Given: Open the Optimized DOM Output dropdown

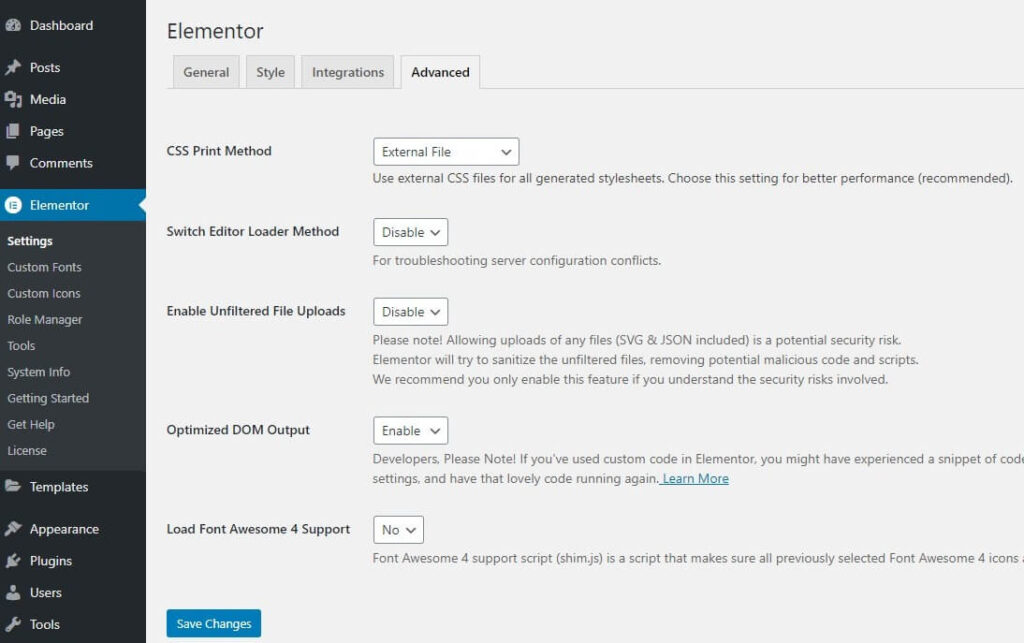Looking at the screenshot, I should 410,430.
